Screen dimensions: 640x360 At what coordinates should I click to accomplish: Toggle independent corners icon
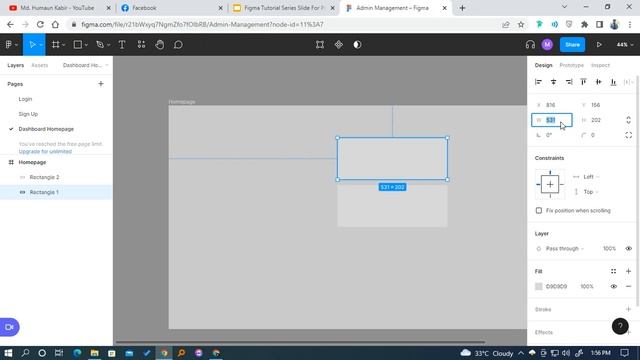coord(629,135)
